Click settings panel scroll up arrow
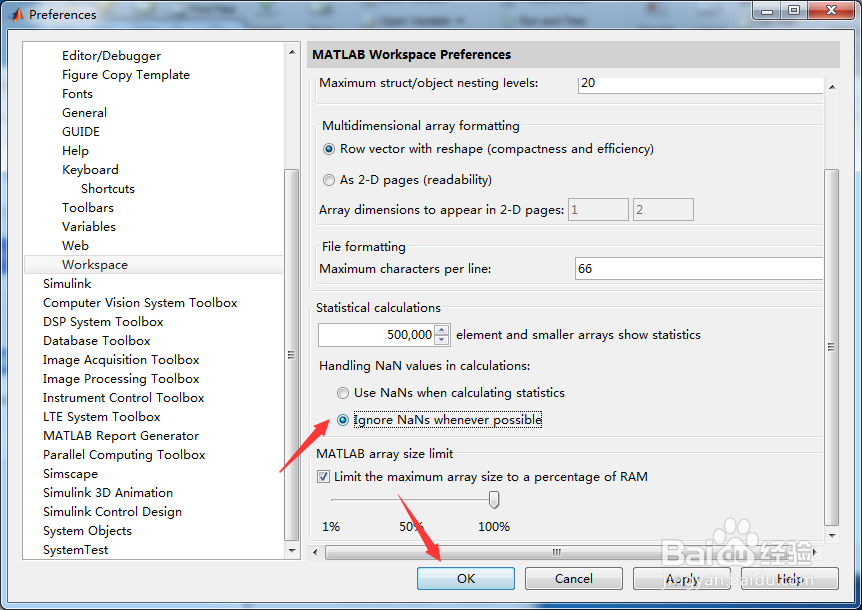The width and height of the screenshot is (862, 610). (832, 87)
